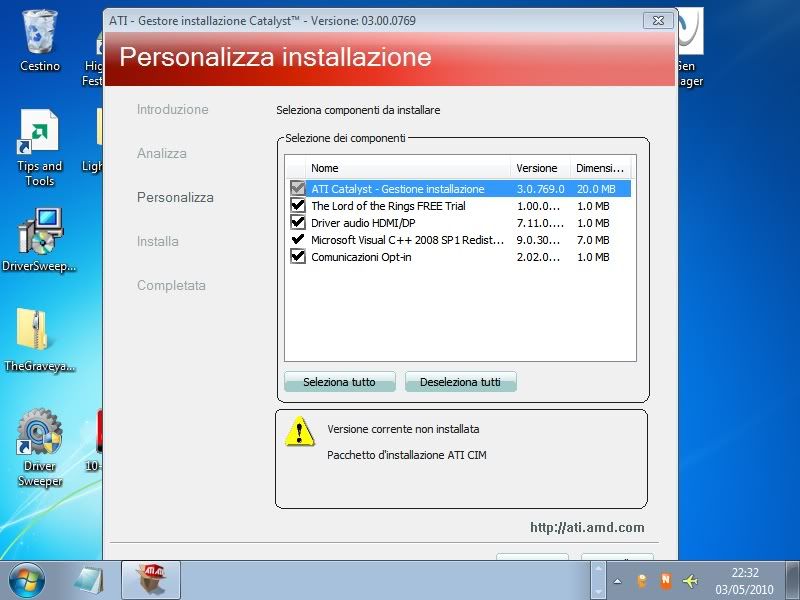Show hidden tray icons arrow
The height and width of the screenshot is (600, 800).
tap(617, 581)
